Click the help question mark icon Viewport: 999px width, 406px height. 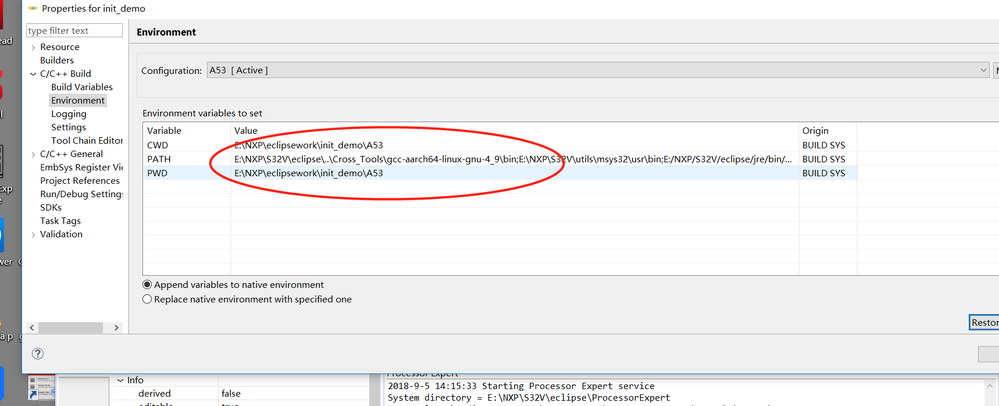[38, 354]
